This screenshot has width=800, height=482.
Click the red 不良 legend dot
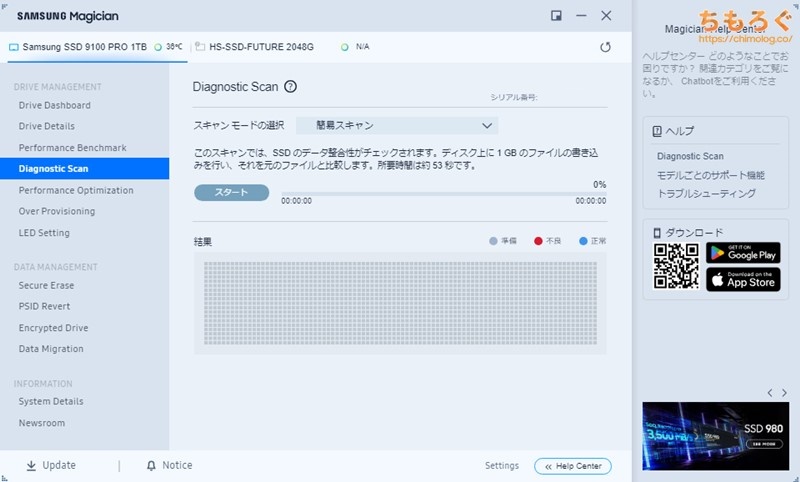(538, 241)
